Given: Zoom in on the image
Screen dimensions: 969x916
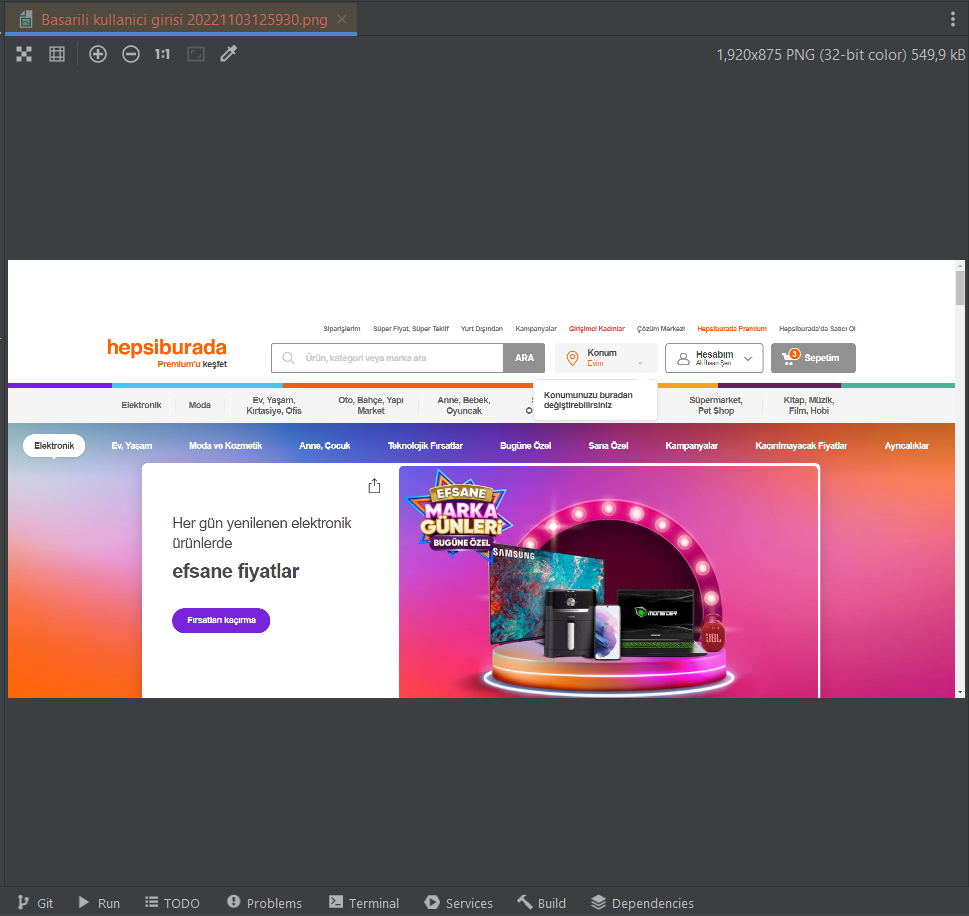Looking at the screenshot, I should click(98, 54).
